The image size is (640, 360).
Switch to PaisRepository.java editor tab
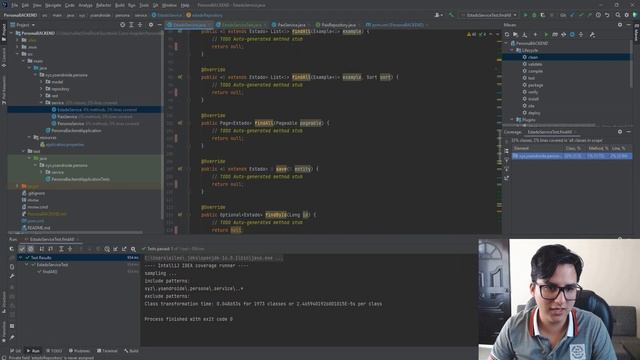click(336, 25)
